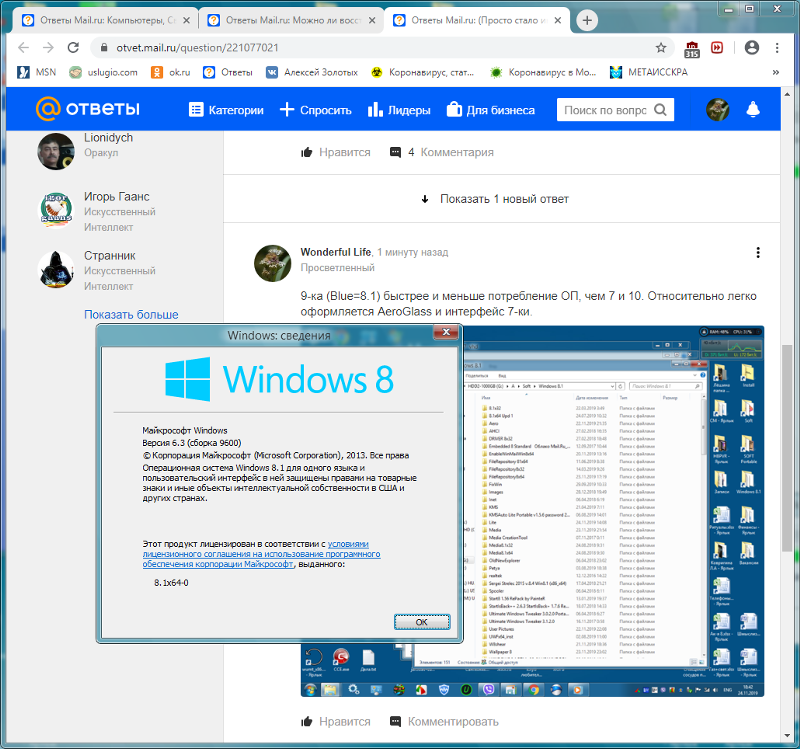Open the MSN bookmark
800x749 pixels.
[x=36, y=72]
